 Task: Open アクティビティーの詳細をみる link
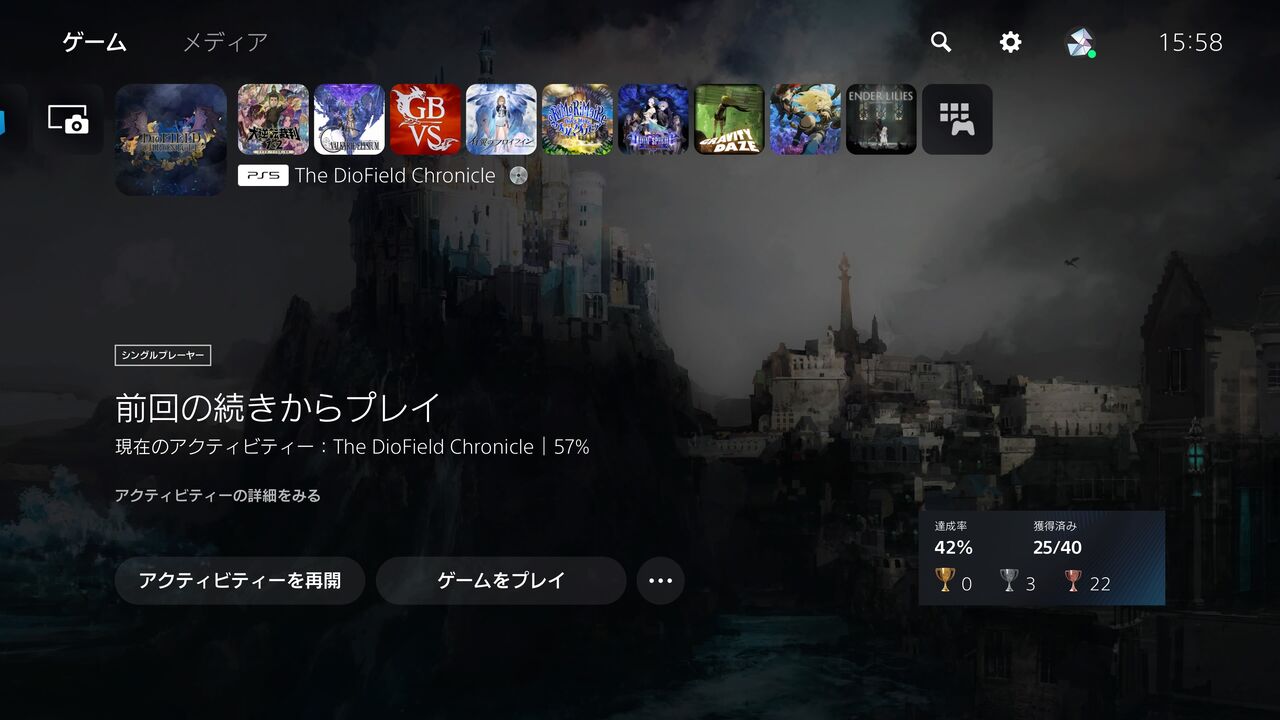pyautogui.click(x=218, y=495)
